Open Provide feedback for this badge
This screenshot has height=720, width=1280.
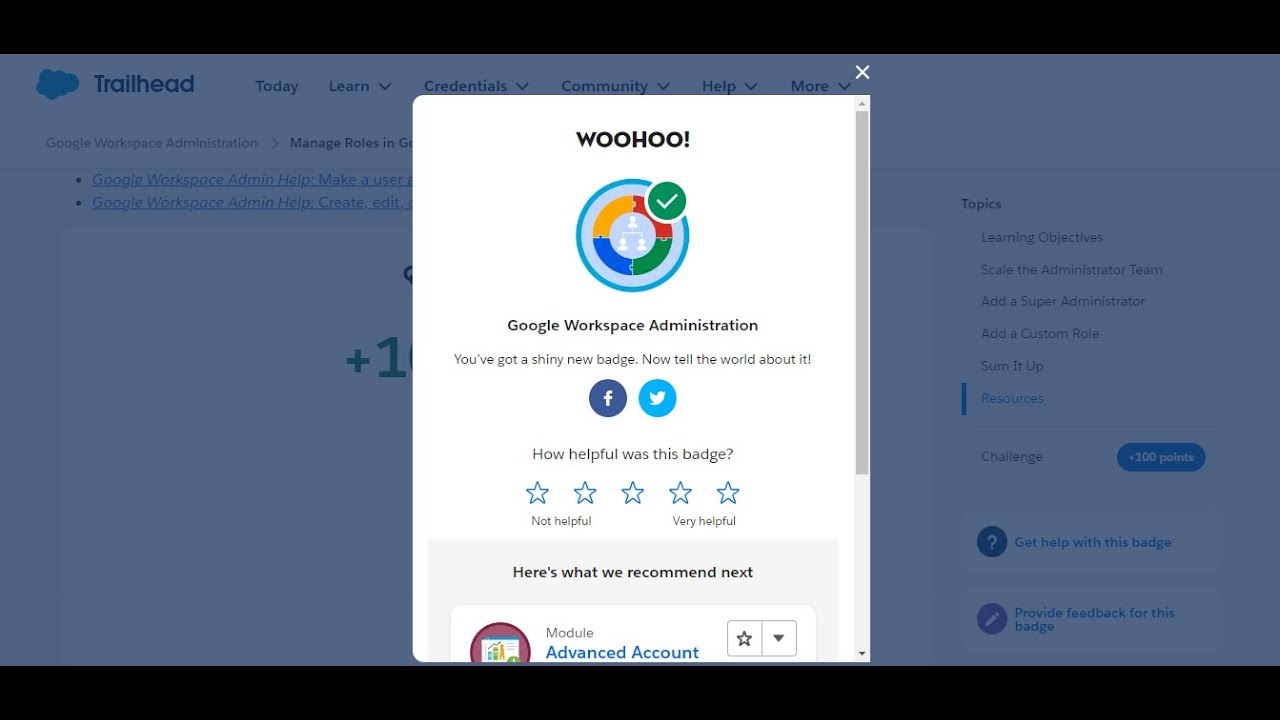tap(1095, 619)
